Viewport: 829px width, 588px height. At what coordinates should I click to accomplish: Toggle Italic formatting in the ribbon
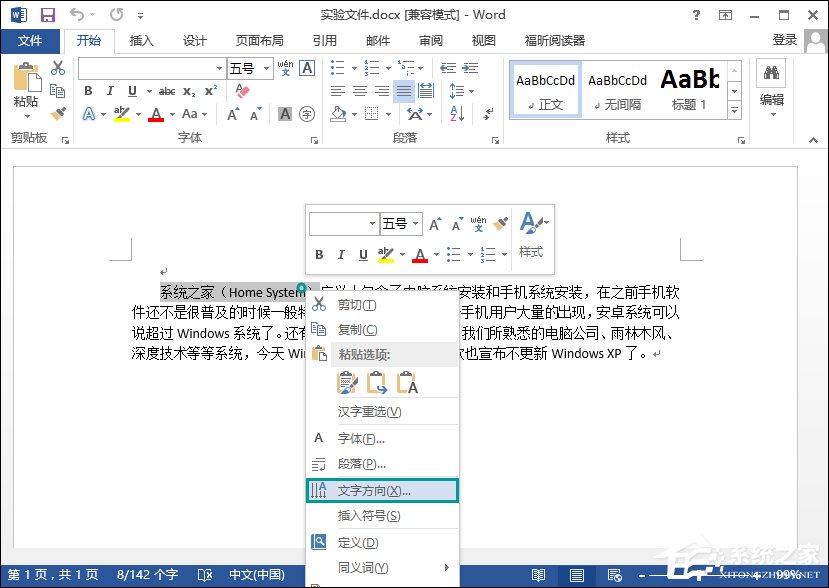110,91
